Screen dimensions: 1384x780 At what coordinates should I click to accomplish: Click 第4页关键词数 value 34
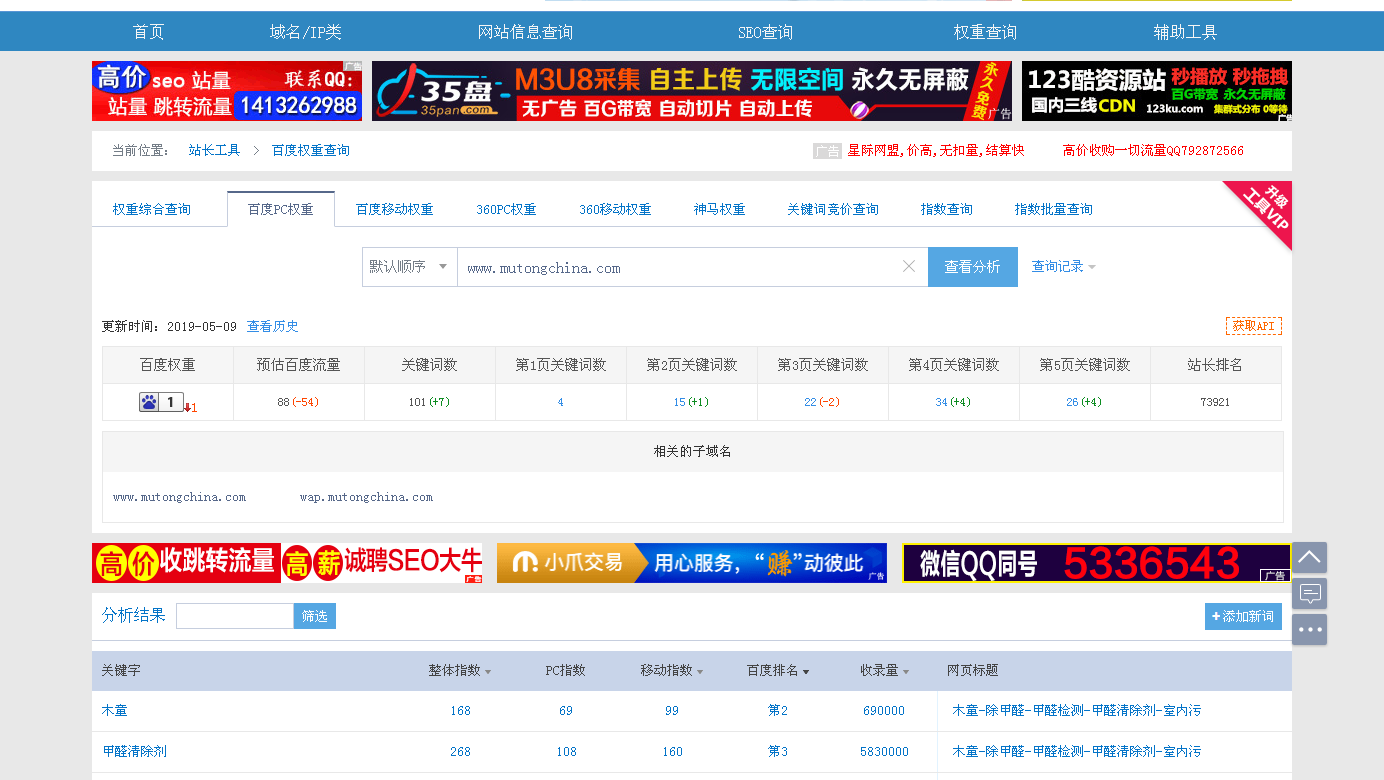point(941,402)
